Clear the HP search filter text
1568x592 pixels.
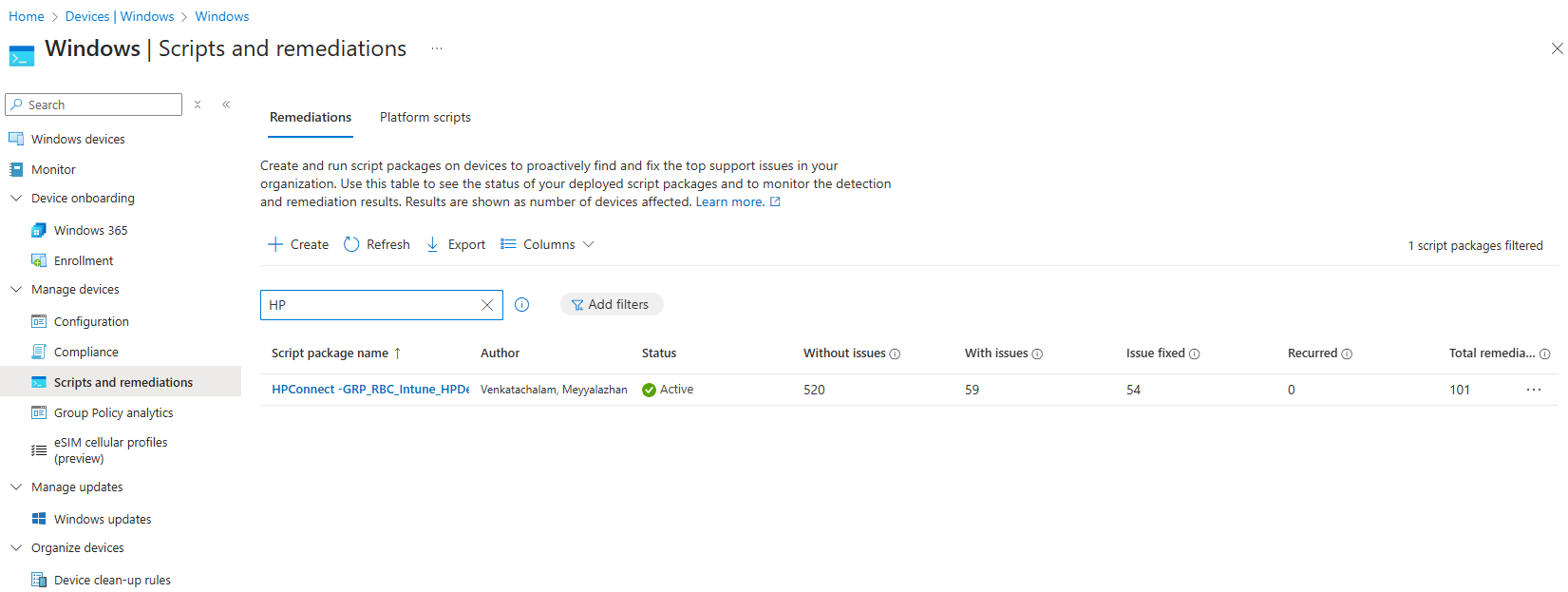click(x=487, y=305)
